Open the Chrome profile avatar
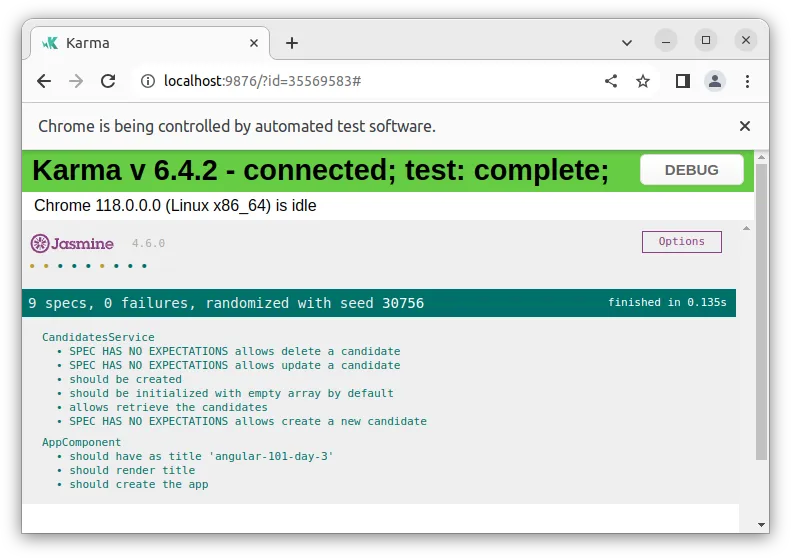 click(715, 81)
